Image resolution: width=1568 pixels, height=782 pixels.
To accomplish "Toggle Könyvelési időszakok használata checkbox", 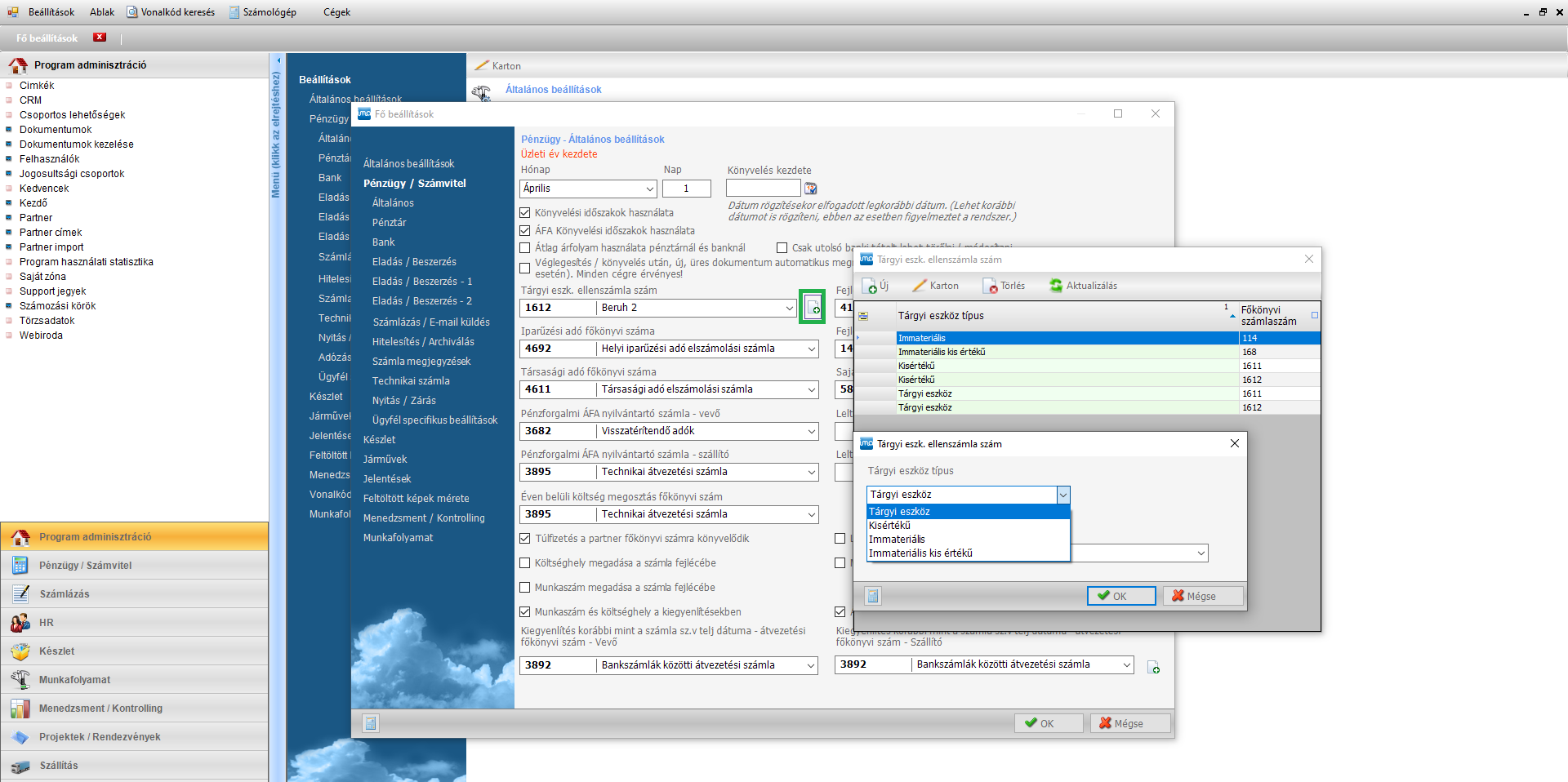I will coord(525,213).
